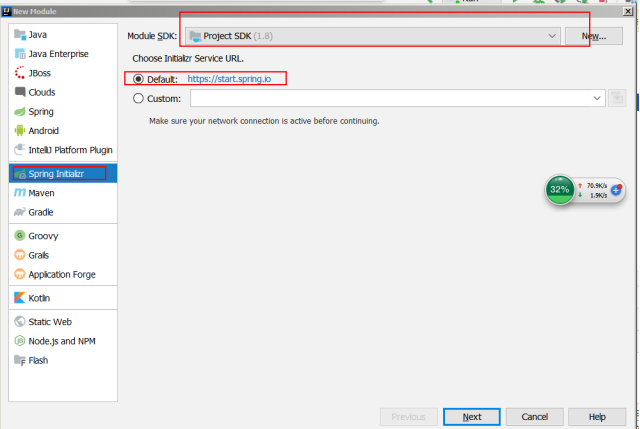Click the Spring Initializr icon
Viewport: 640px width, 429px height.
point(20,174)
